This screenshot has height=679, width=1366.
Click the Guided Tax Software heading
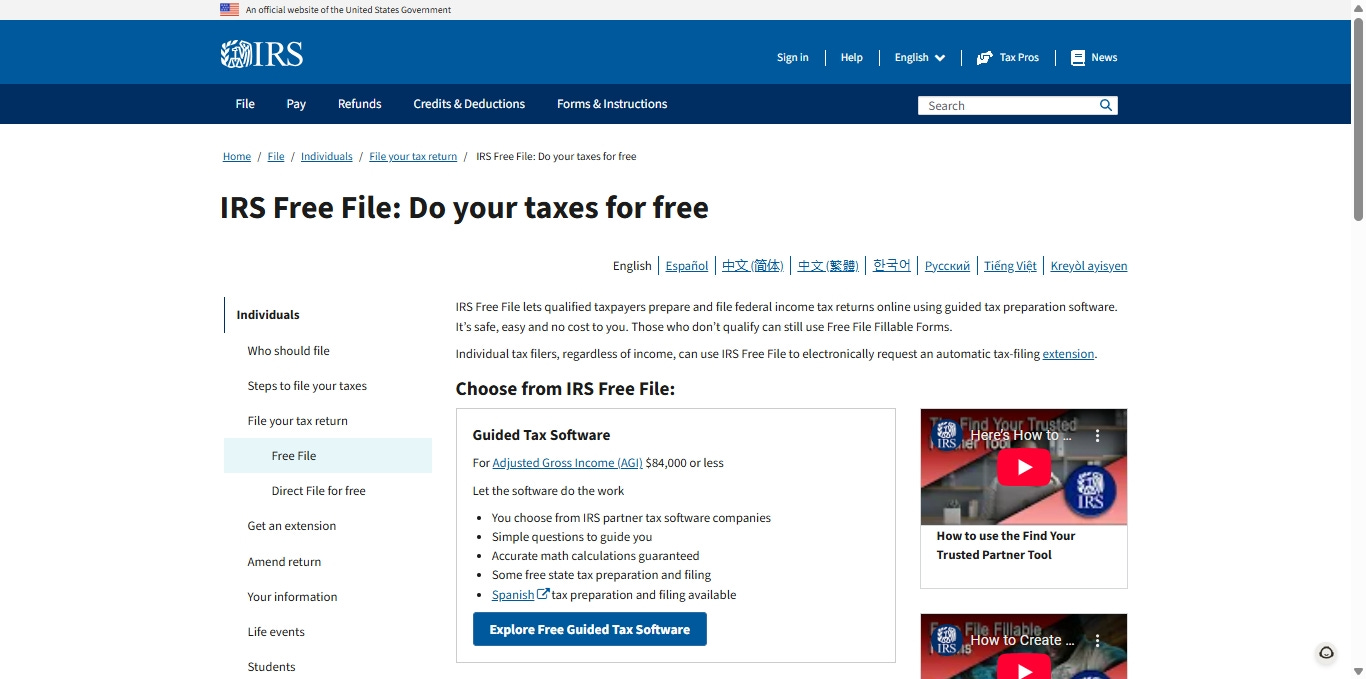[541, 435]
